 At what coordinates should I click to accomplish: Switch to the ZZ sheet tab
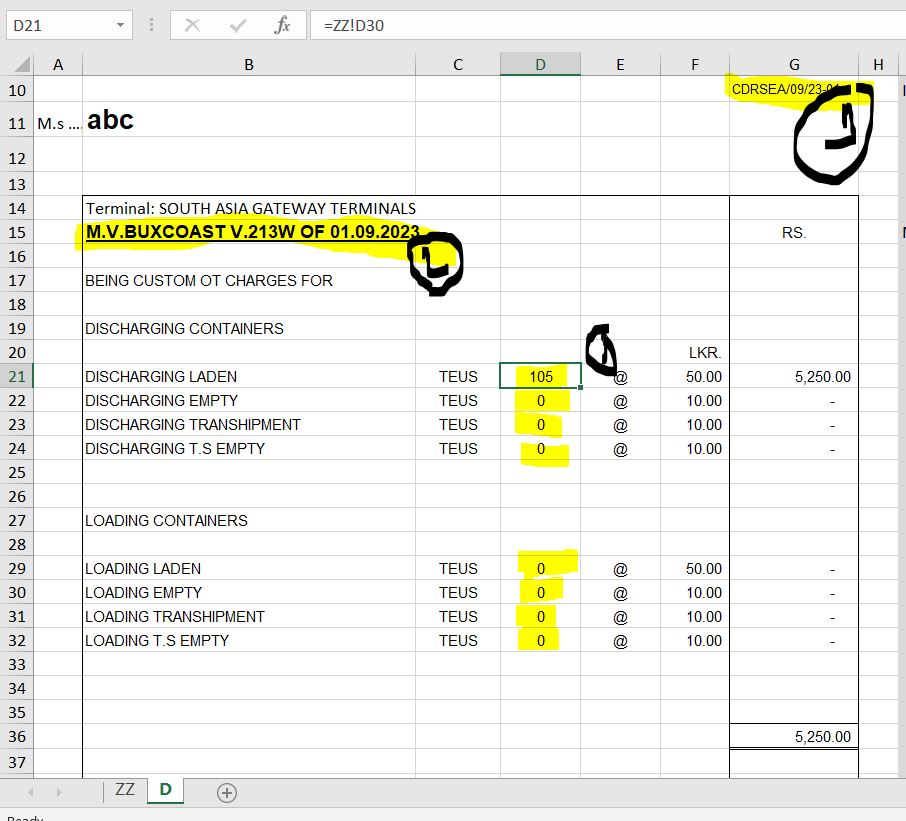(x=125, y=790)
